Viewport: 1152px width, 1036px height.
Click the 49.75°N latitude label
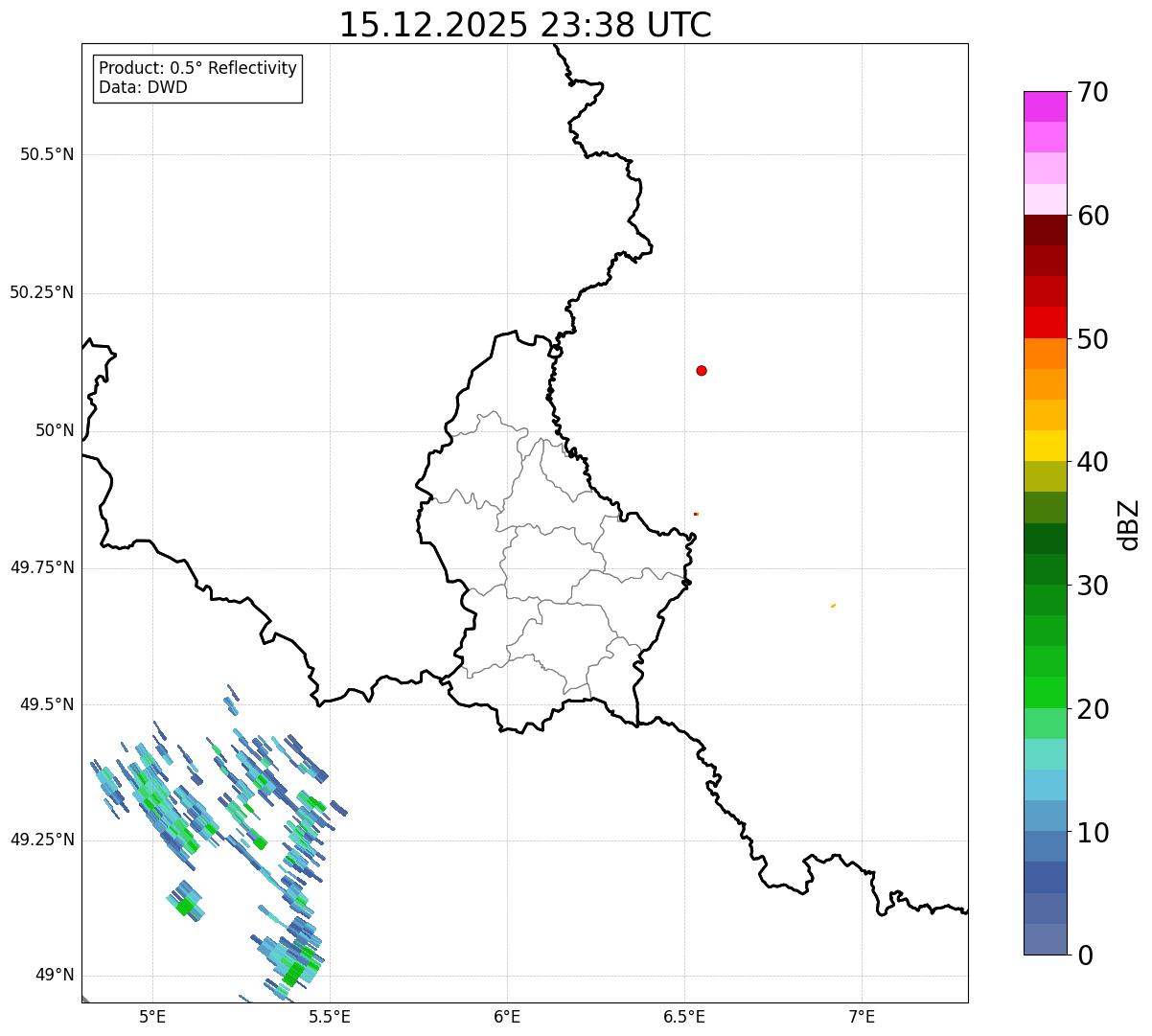tap(41, 567)
